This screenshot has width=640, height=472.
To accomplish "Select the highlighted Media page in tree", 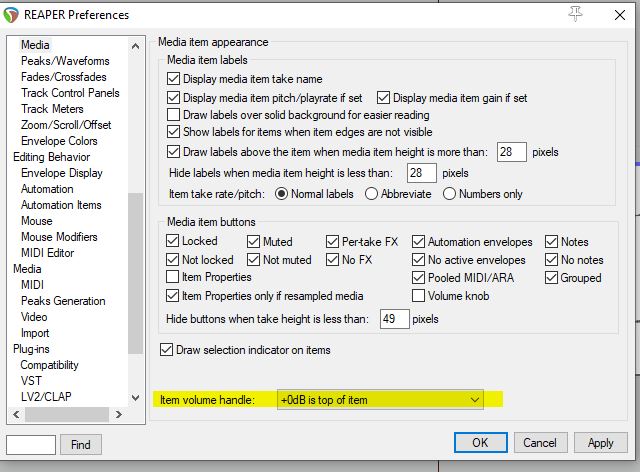I will pyautogui.click(x=36, y=45).
